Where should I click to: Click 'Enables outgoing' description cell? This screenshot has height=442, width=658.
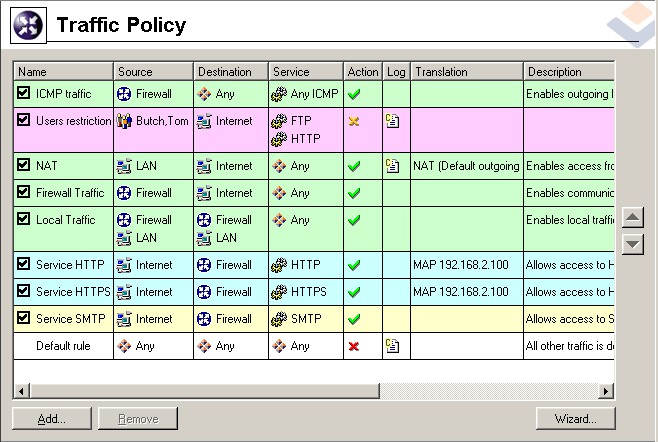tap(569, 94)
